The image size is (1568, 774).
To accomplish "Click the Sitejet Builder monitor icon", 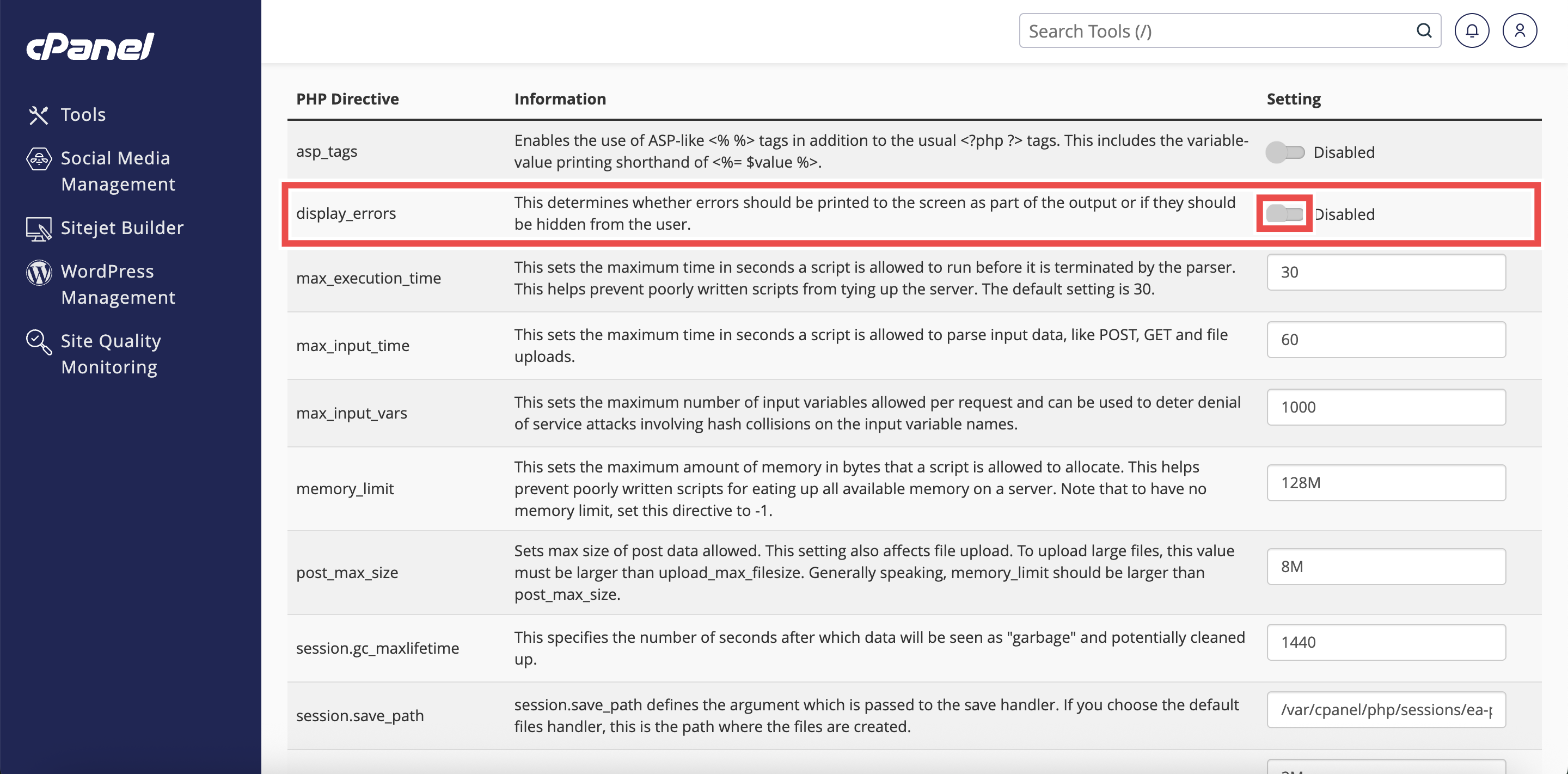I will [x=38, y=229].
